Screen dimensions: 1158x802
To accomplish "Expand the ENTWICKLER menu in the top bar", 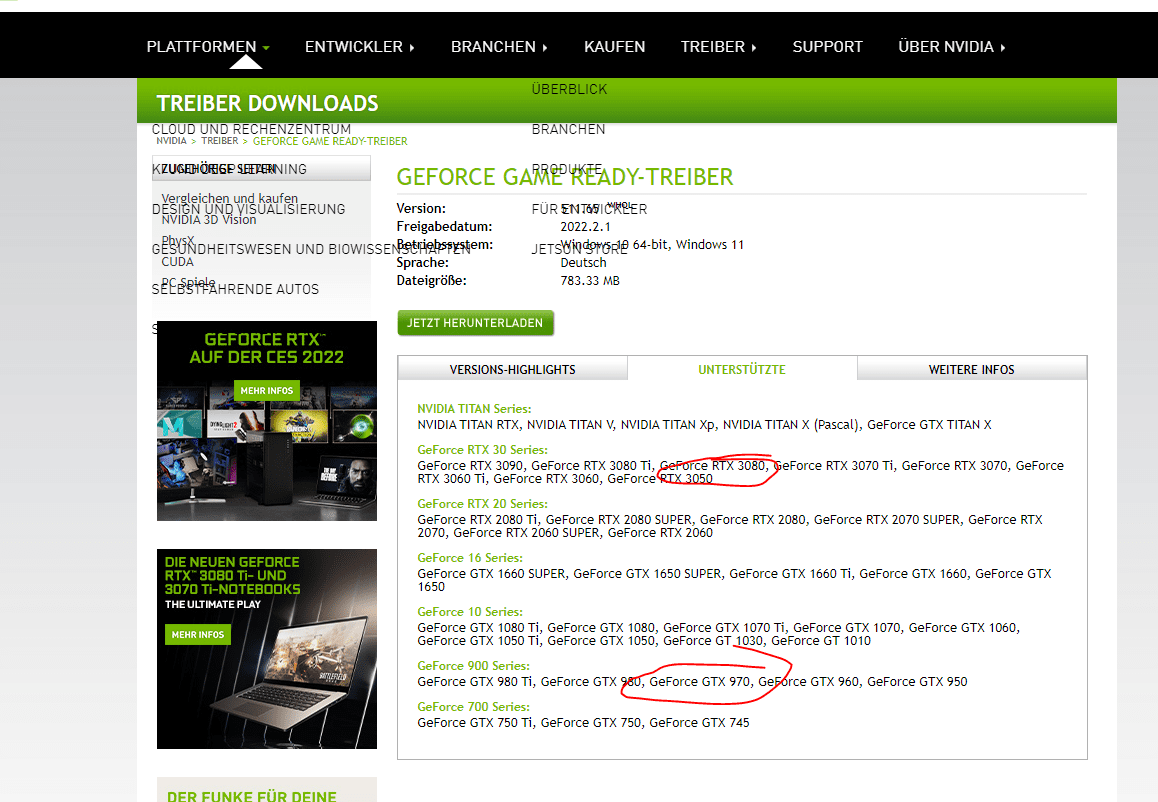I will [x=360, y=47].
